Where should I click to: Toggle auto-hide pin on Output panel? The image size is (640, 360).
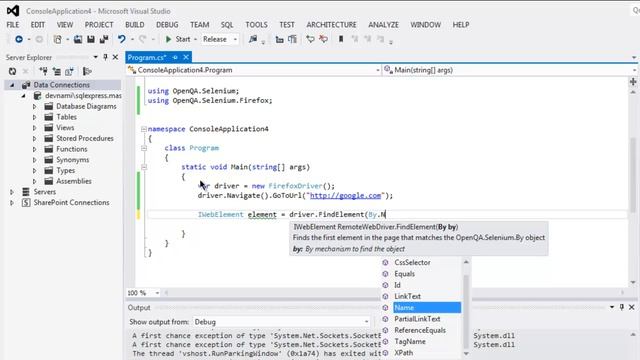[x=622, y=307]
